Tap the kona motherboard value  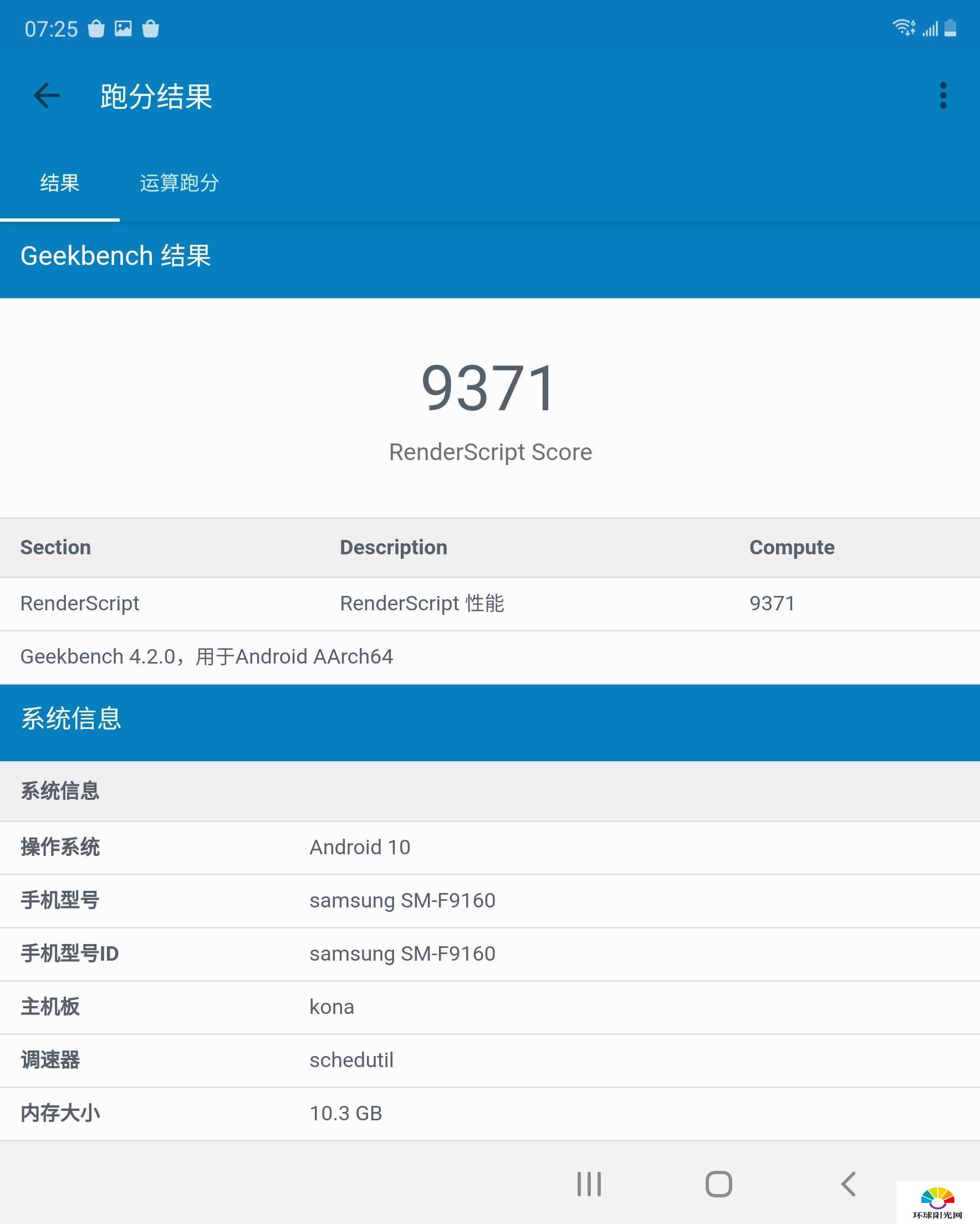(x=332, y=1007)
